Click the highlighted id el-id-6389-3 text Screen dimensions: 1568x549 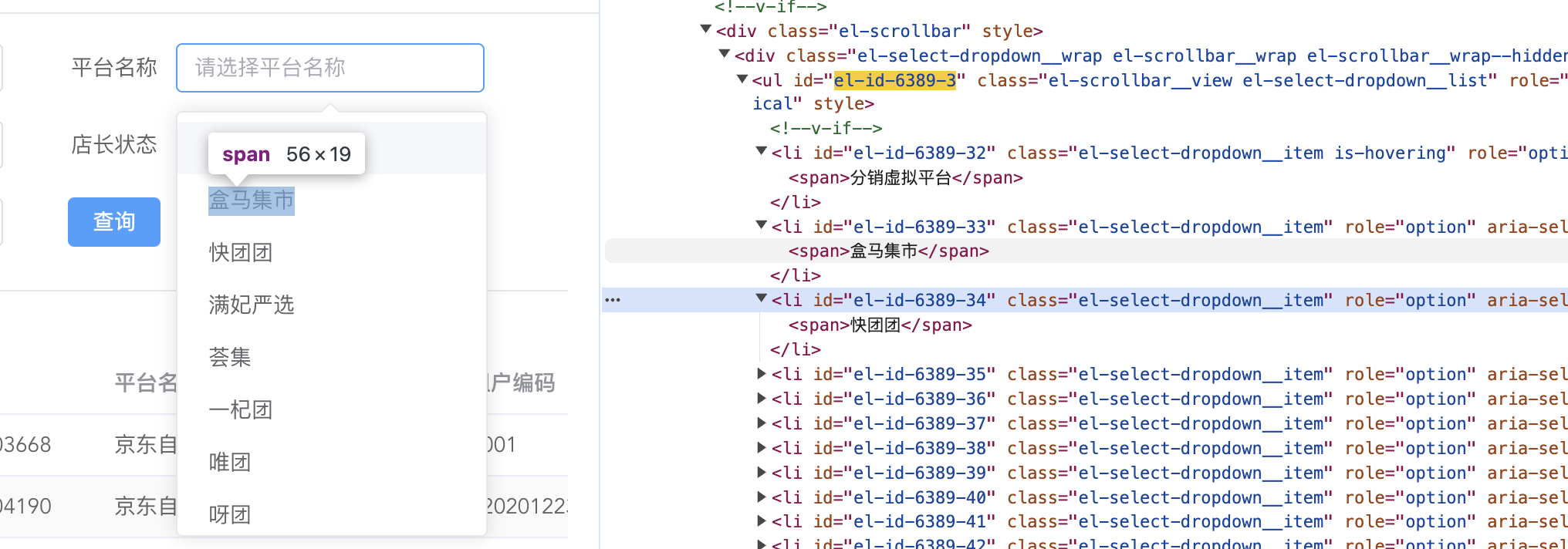pos(894,80)
